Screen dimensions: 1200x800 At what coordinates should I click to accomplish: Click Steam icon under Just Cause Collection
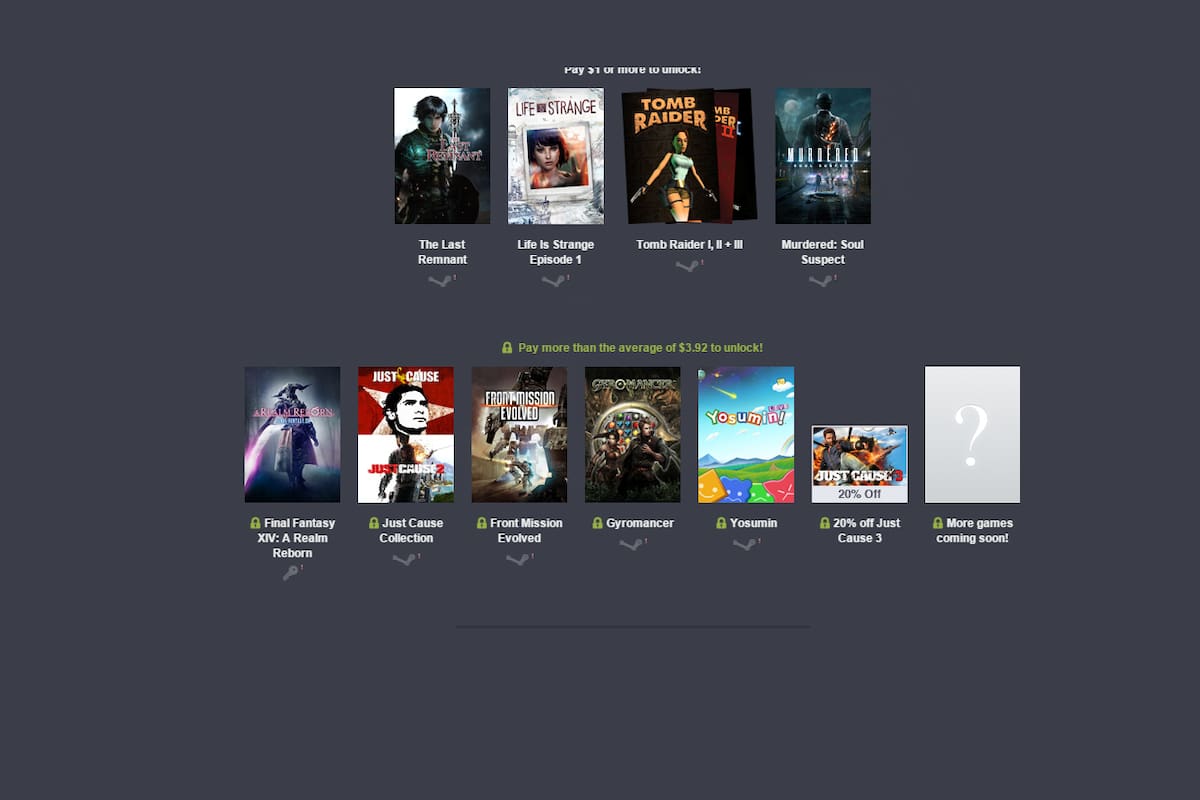pos(404,559)
